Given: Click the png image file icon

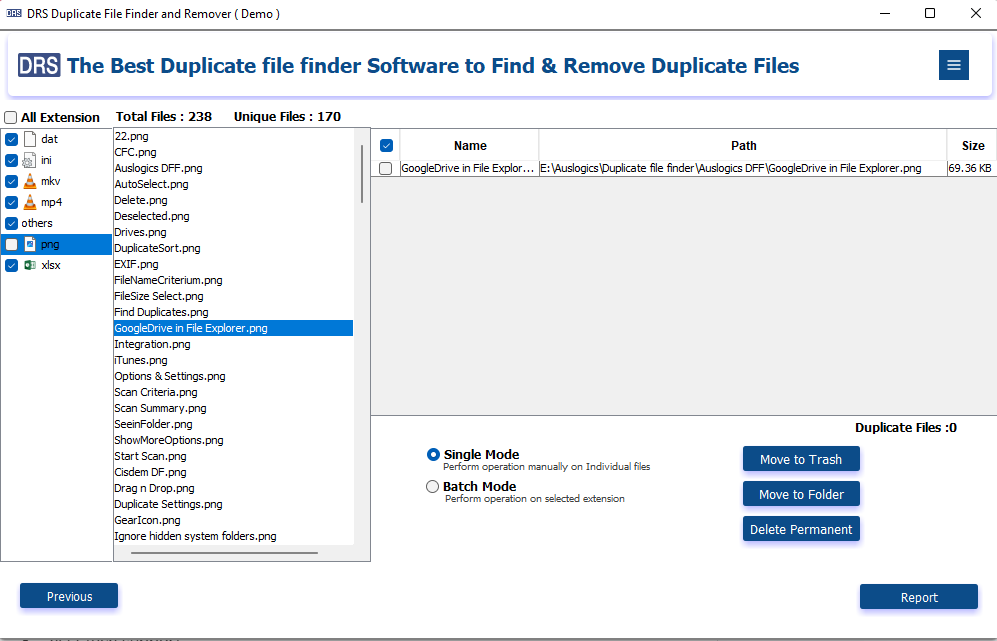Looking at the screenshot, I should pos(30,244).
